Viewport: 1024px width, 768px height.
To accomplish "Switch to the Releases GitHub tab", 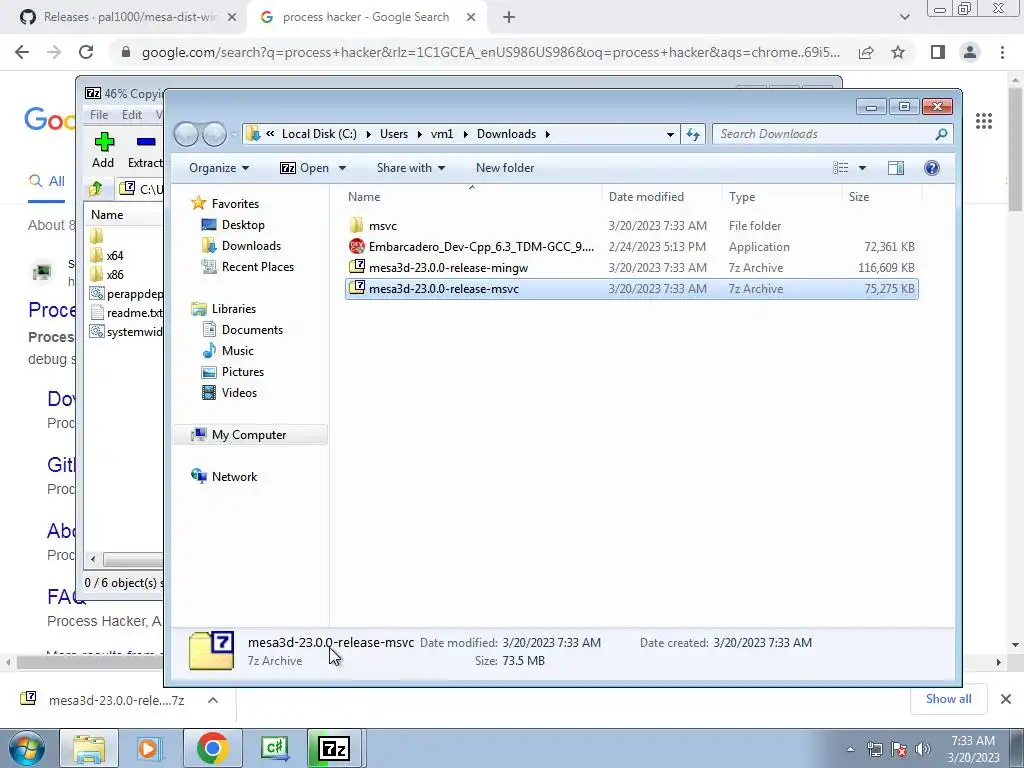I will (128, 18).
